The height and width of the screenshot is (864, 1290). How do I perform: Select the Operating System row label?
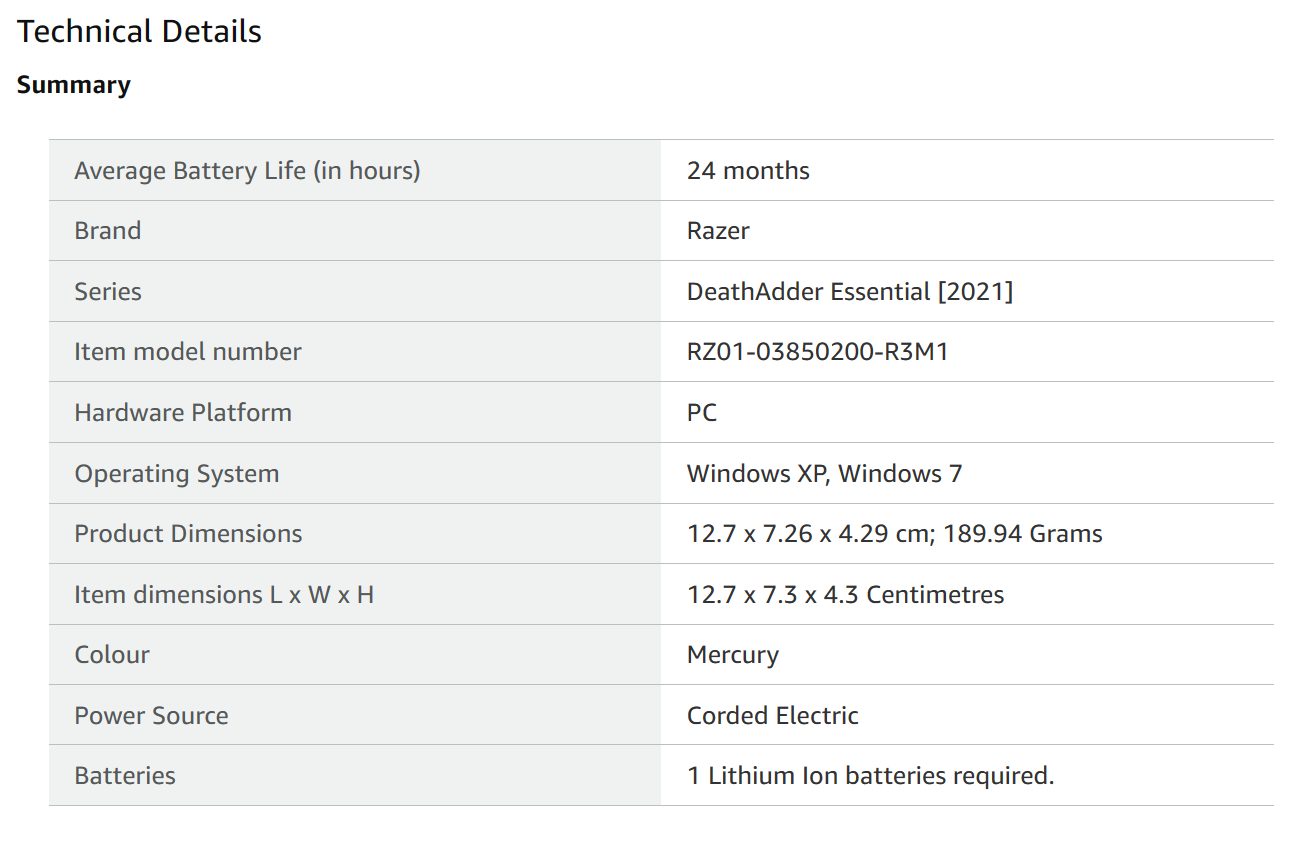pyautogui.click(x=176, y=473)
